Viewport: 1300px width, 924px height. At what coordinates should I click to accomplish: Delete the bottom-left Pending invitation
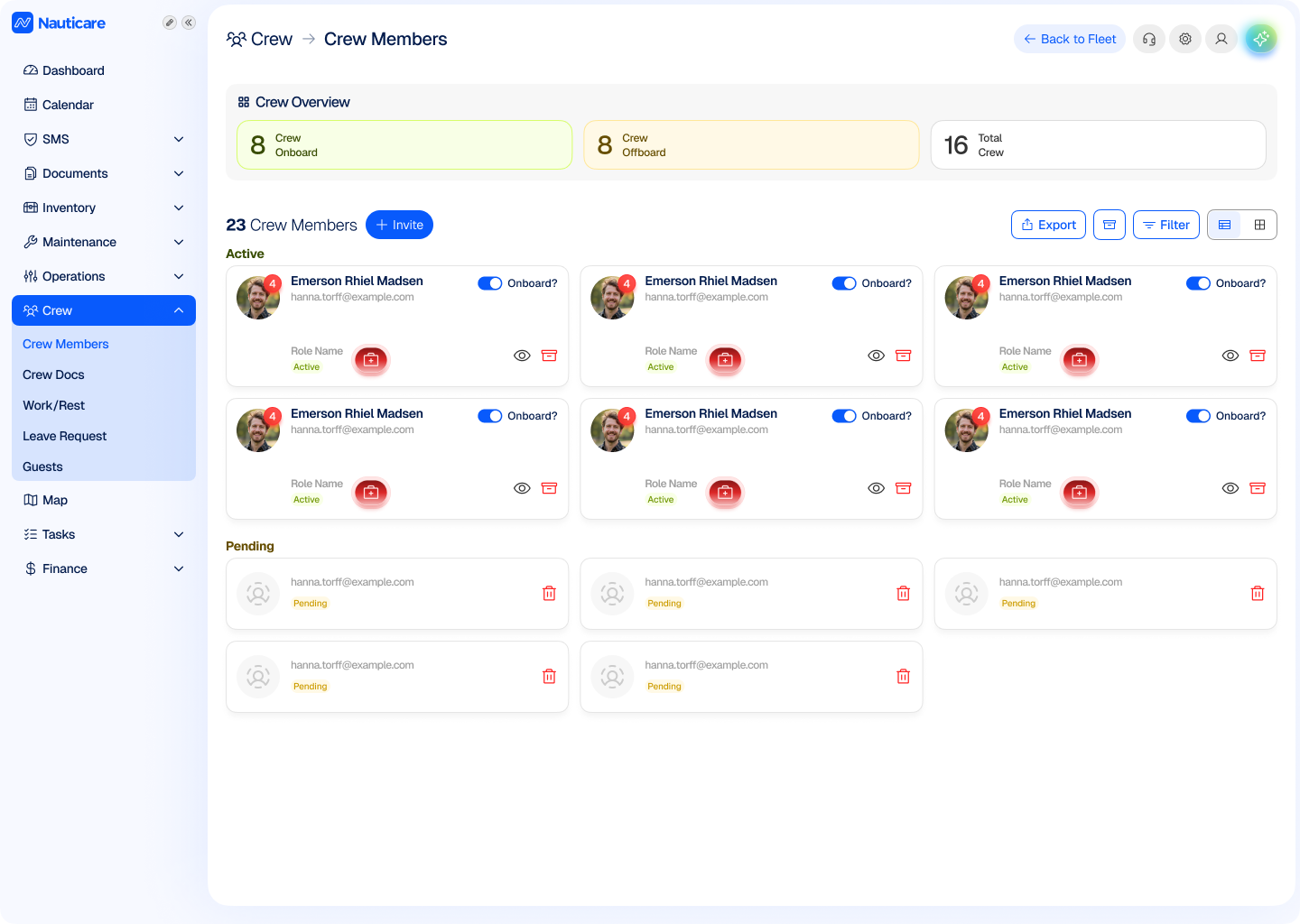[549, 677]
